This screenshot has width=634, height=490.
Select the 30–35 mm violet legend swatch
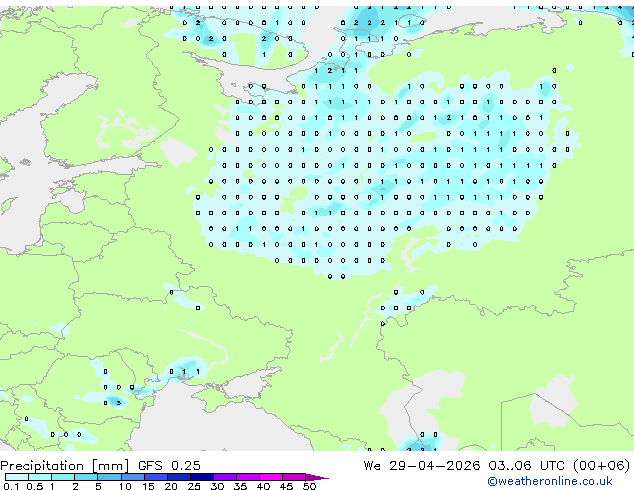coord(225,477)
